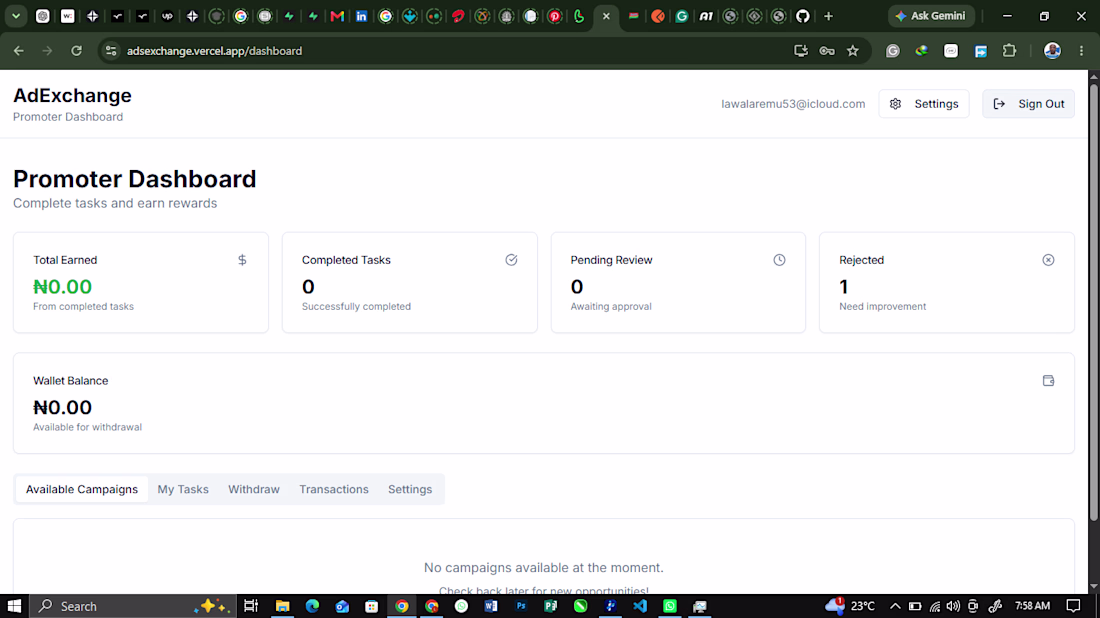1100x618 pixels.
Task: Click the Windows taskbar Search box
Action: [133, 606]
